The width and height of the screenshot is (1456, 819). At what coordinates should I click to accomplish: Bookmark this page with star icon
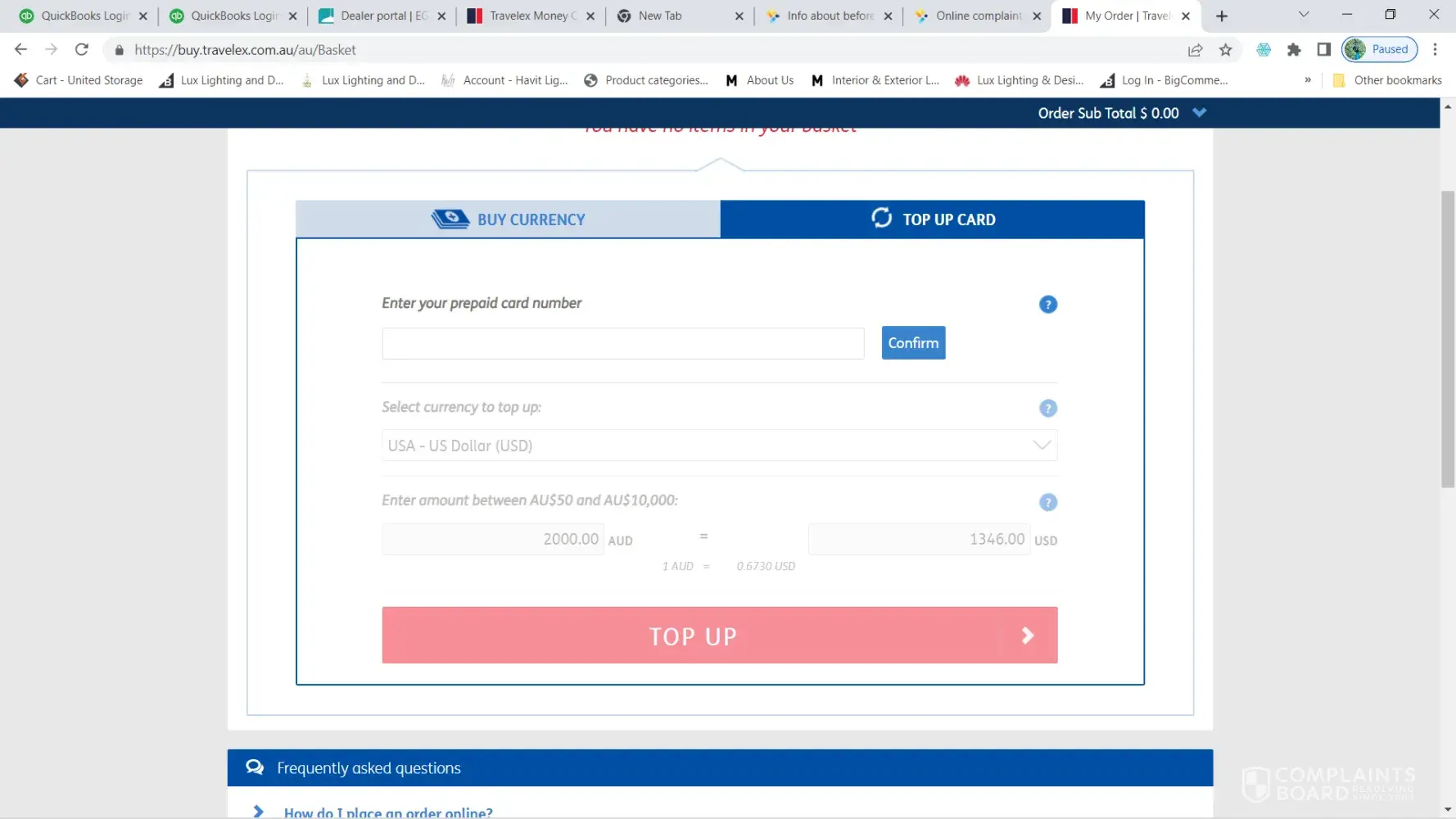[x=1225, y=50]
